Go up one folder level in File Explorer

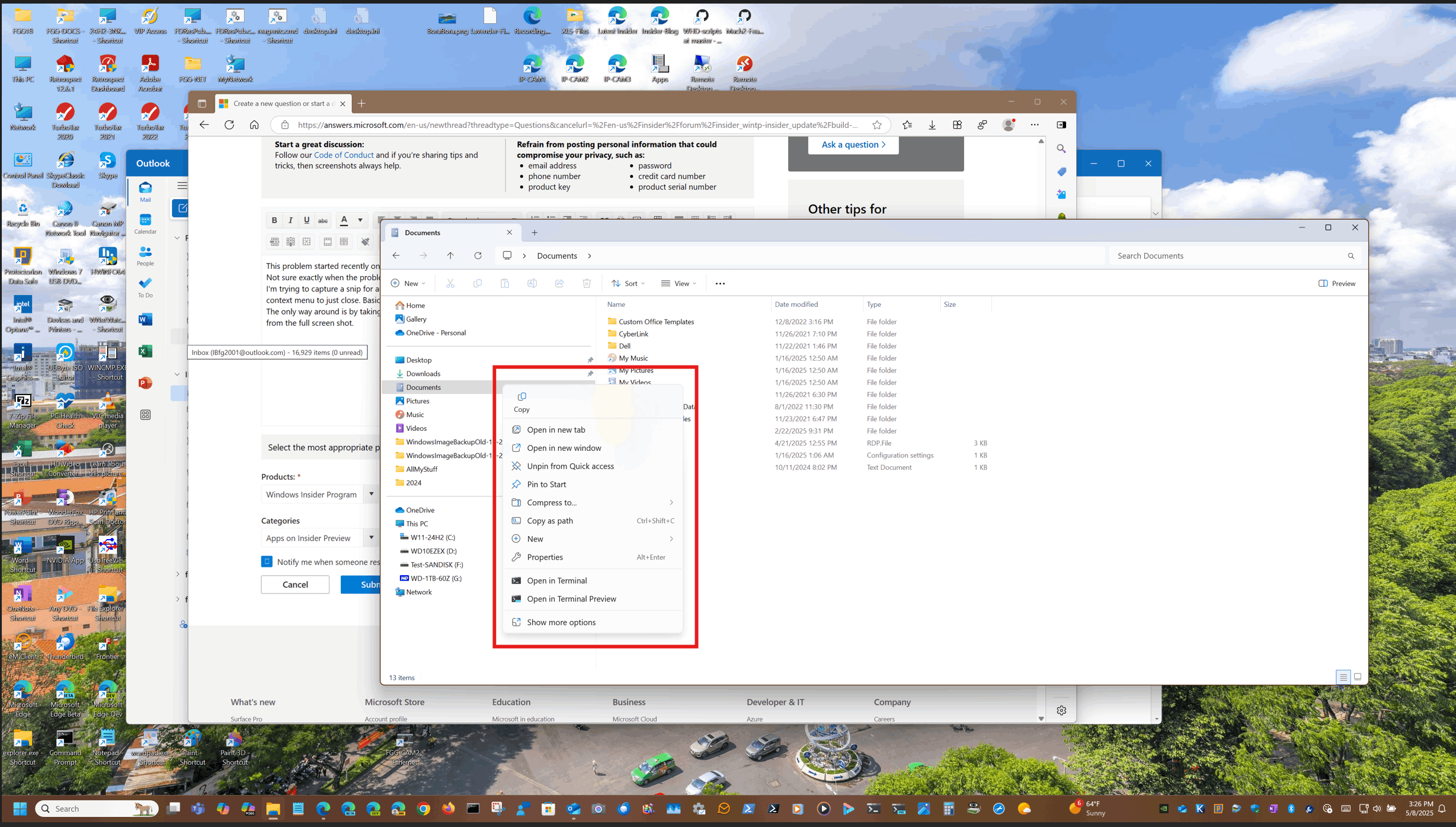tap(450, 255)
